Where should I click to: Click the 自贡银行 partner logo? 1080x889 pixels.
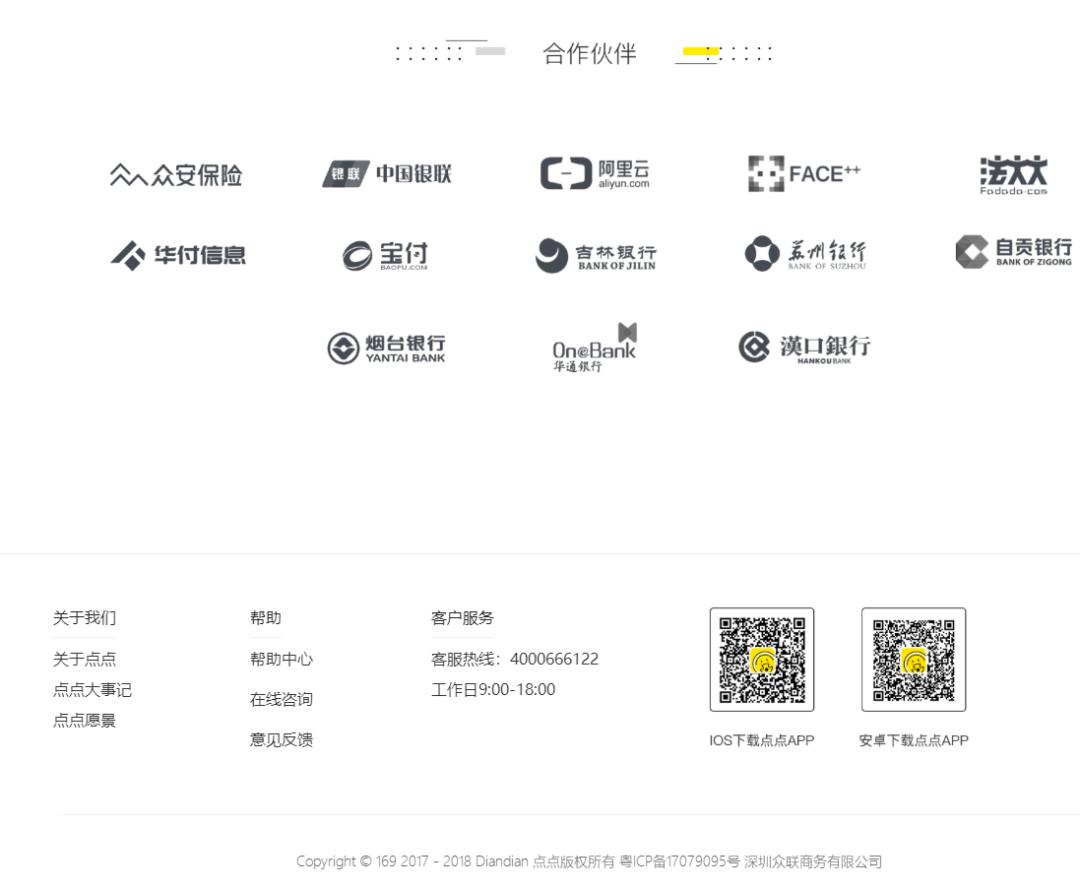(x=1013, y=253)
